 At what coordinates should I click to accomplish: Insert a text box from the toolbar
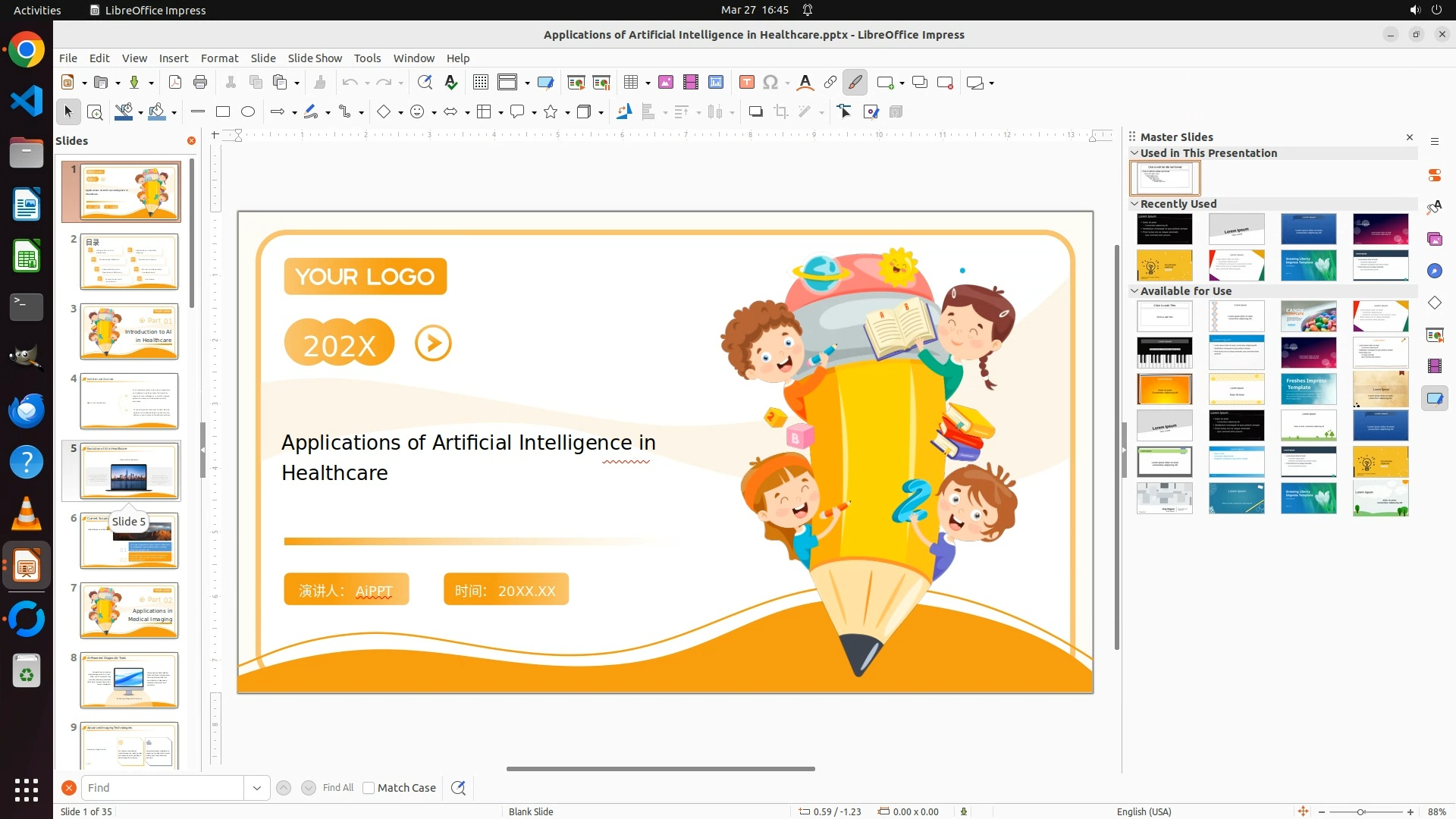point(746,83)
